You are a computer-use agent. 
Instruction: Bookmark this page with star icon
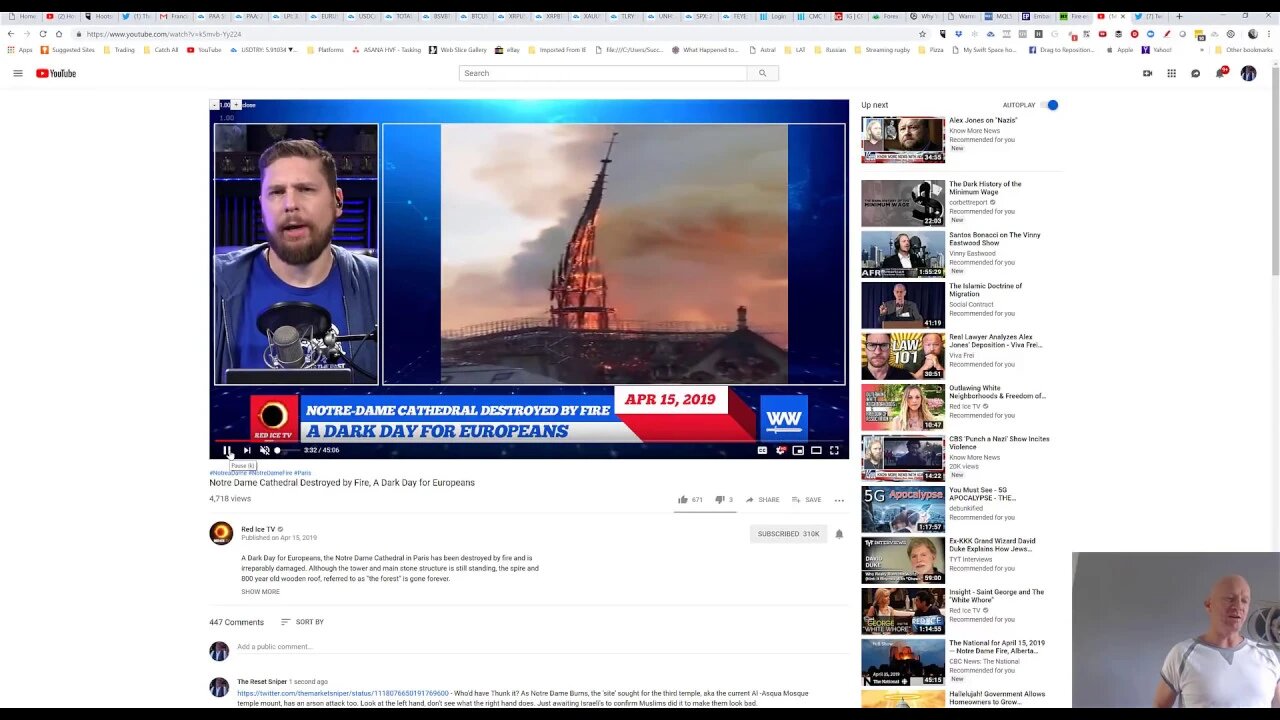pyautogui.click(x=923, y=34)
